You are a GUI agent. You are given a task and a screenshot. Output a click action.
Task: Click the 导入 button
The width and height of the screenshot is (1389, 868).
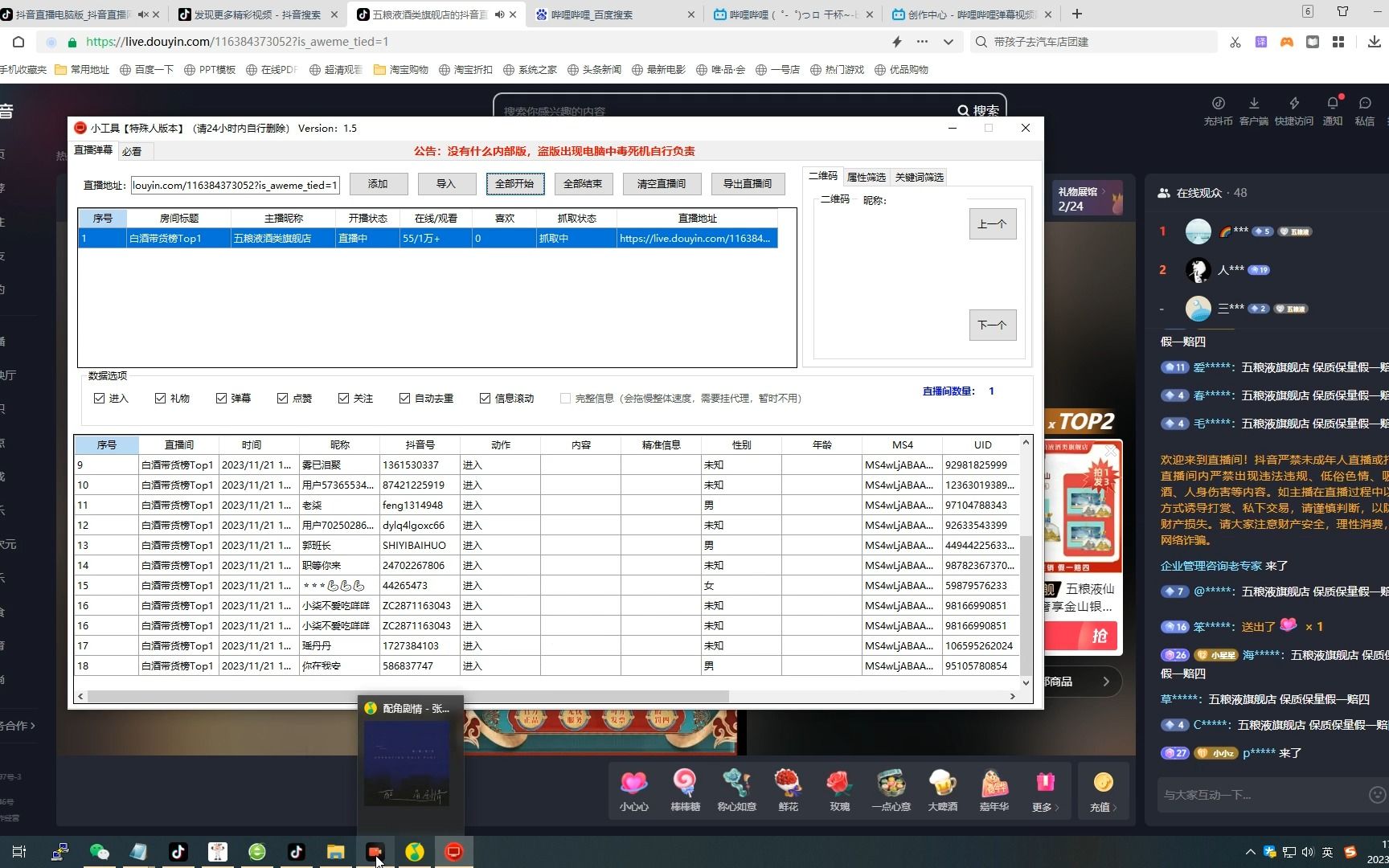pyautogui.click(x=447, y=184)
